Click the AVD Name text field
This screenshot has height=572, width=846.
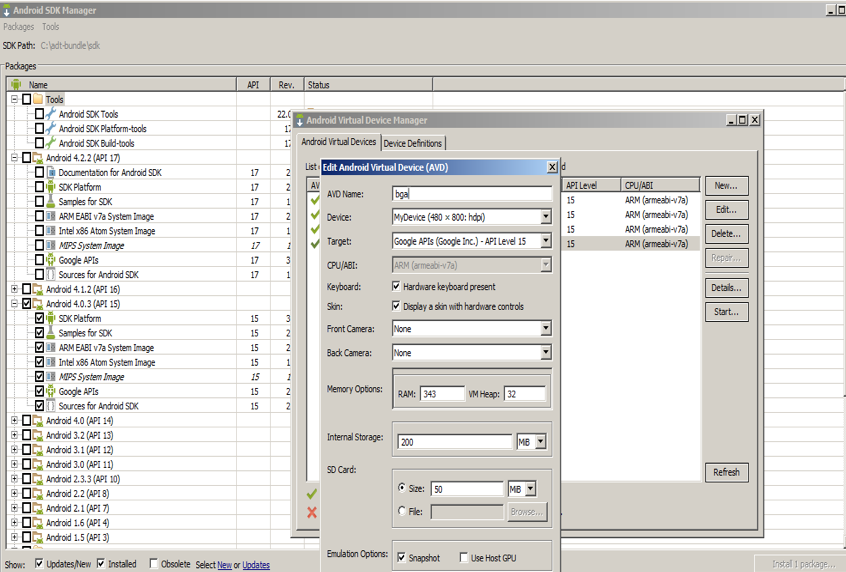coord(472,194)
